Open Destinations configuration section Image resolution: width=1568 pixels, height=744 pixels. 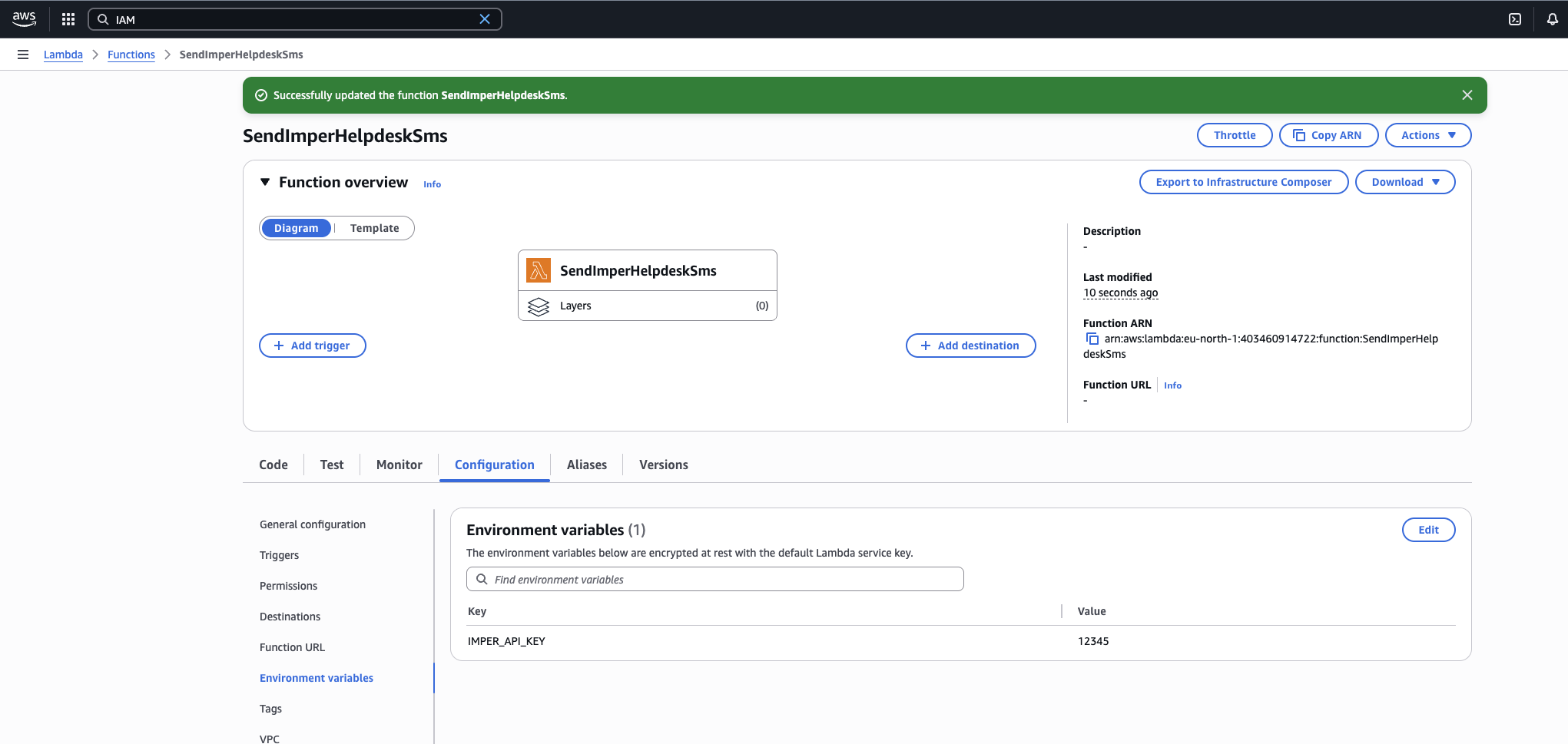[x=290, y=617]
